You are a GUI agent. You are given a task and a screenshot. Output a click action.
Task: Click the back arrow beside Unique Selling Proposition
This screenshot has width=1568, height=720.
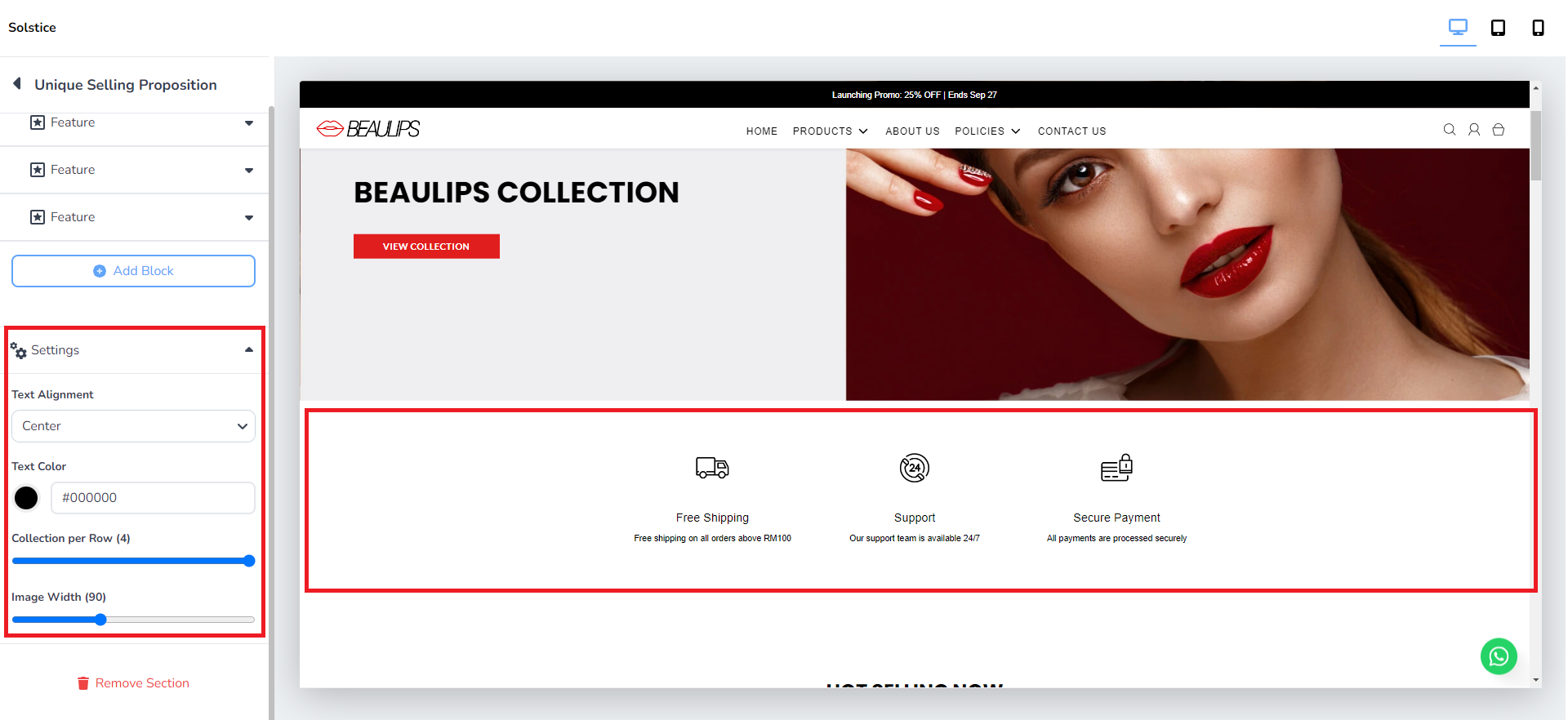click(x=17, y=84)
